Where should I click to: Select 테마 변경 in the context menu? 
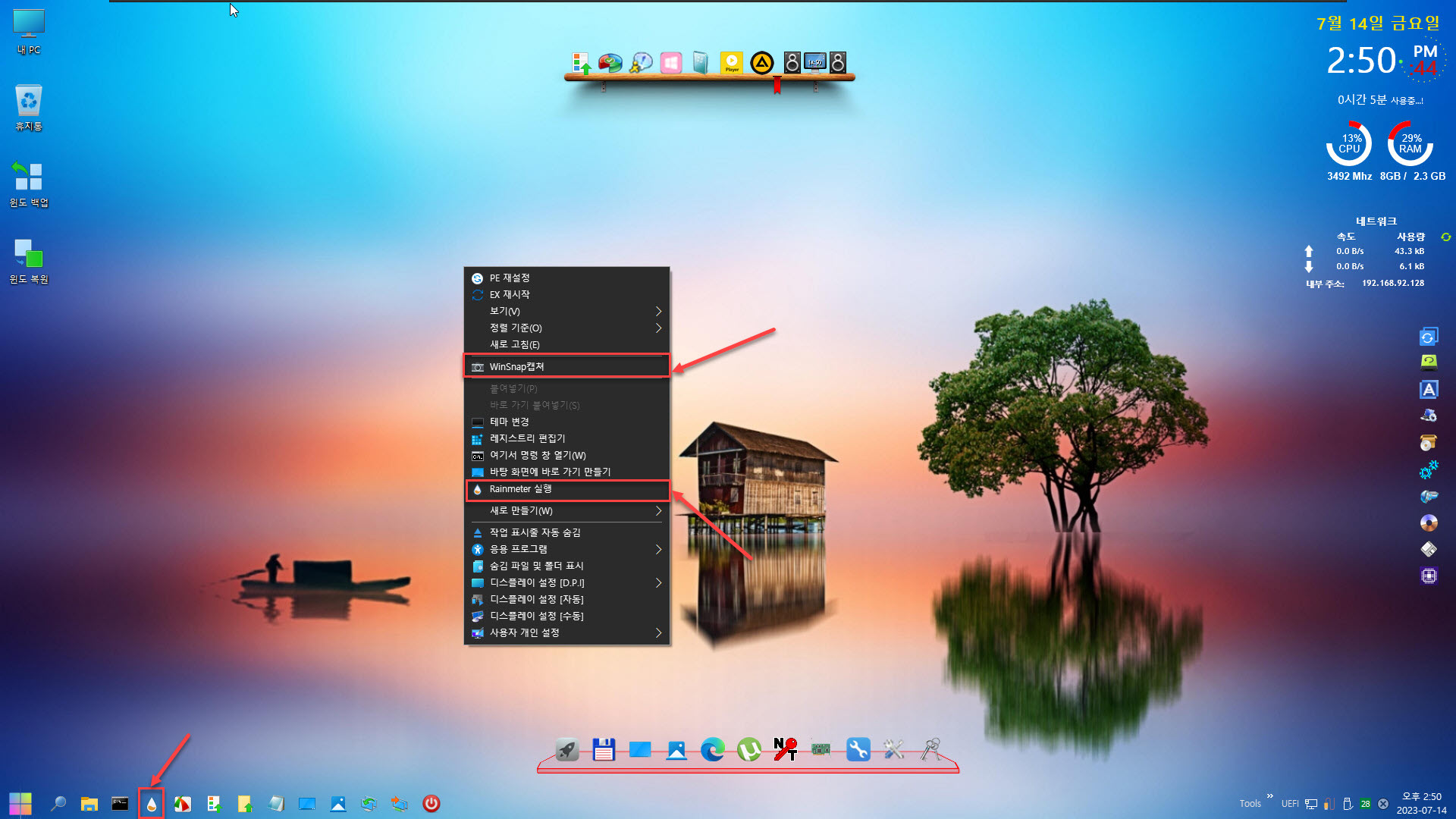pos(566,422)
